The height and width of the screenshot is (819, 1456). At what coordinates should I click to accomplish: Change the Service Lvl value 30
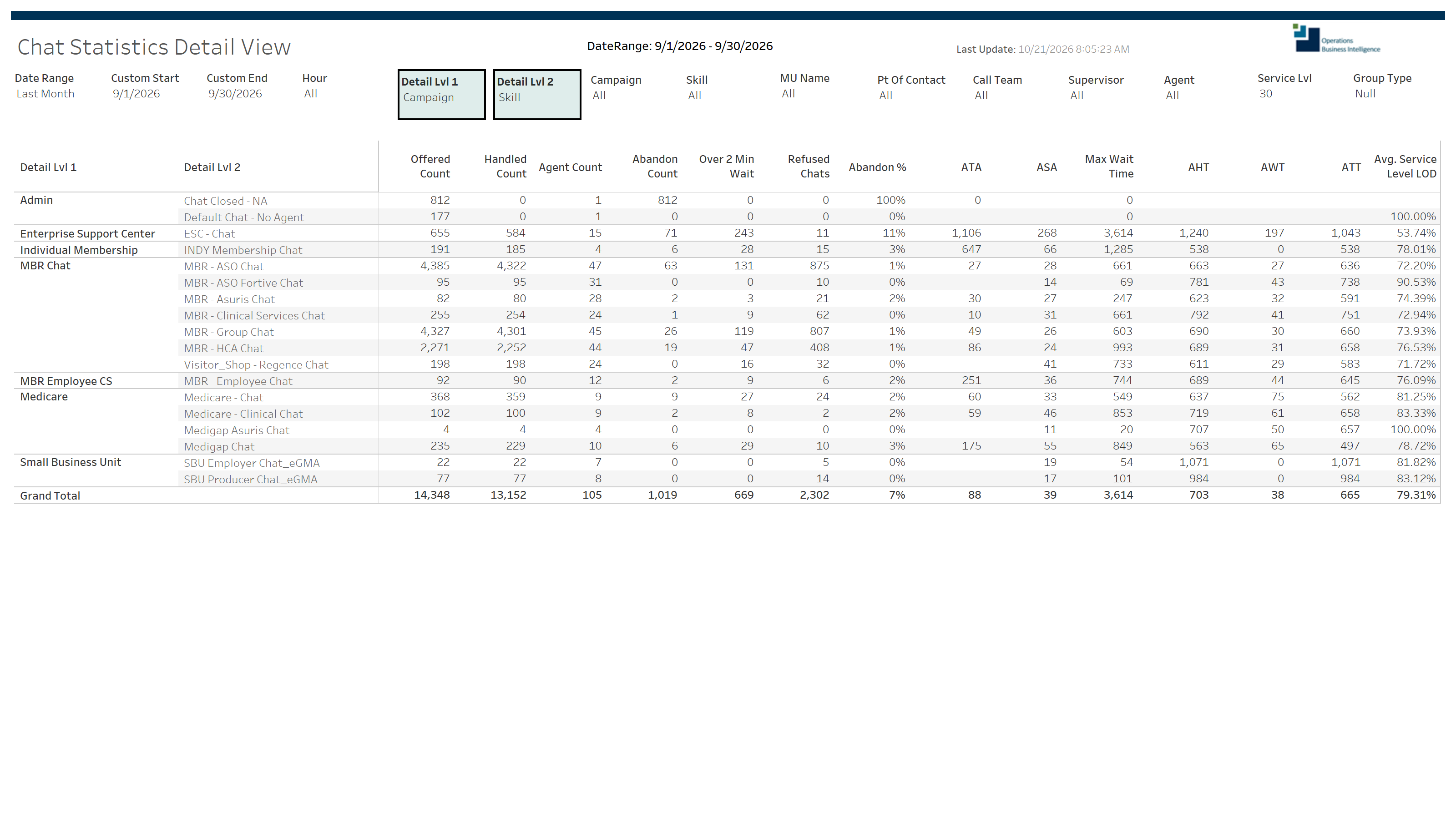(1265, 94)
